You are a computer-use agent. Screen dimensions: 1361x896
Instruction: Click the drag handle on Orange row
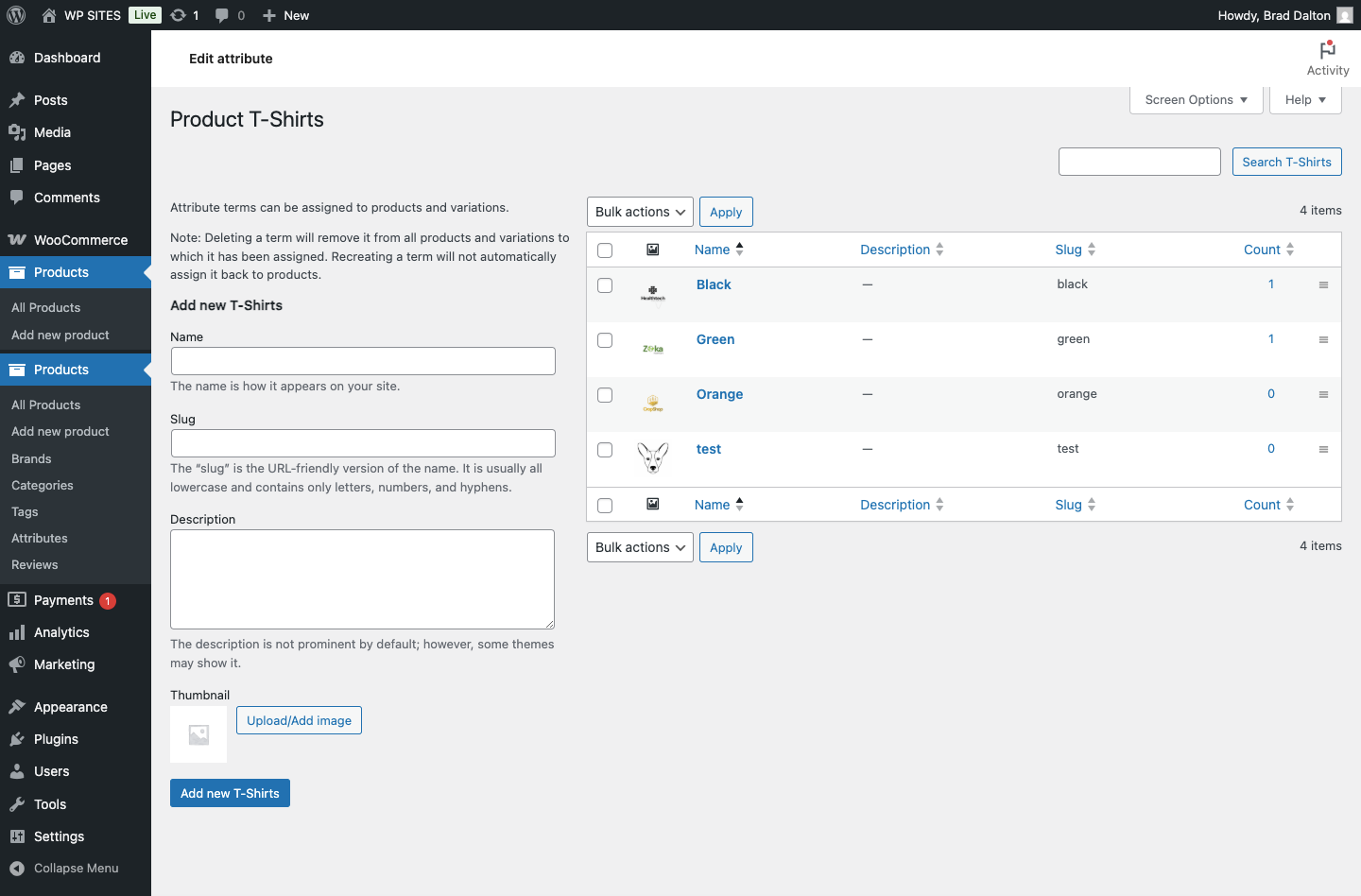(x=1323, y=395)
